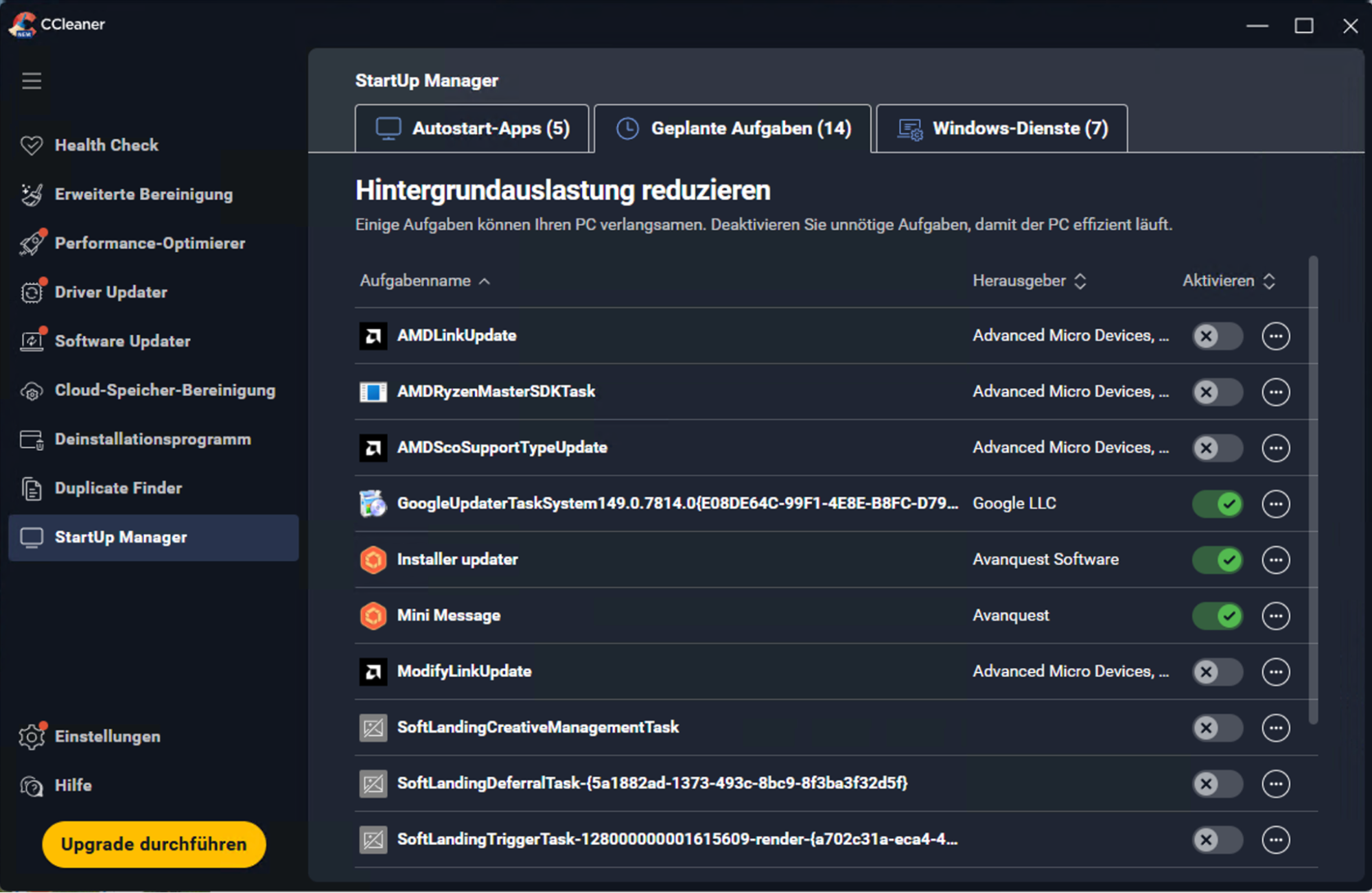
Task: Click the StartUp Manager monitor icon
Action: (32, 537)
